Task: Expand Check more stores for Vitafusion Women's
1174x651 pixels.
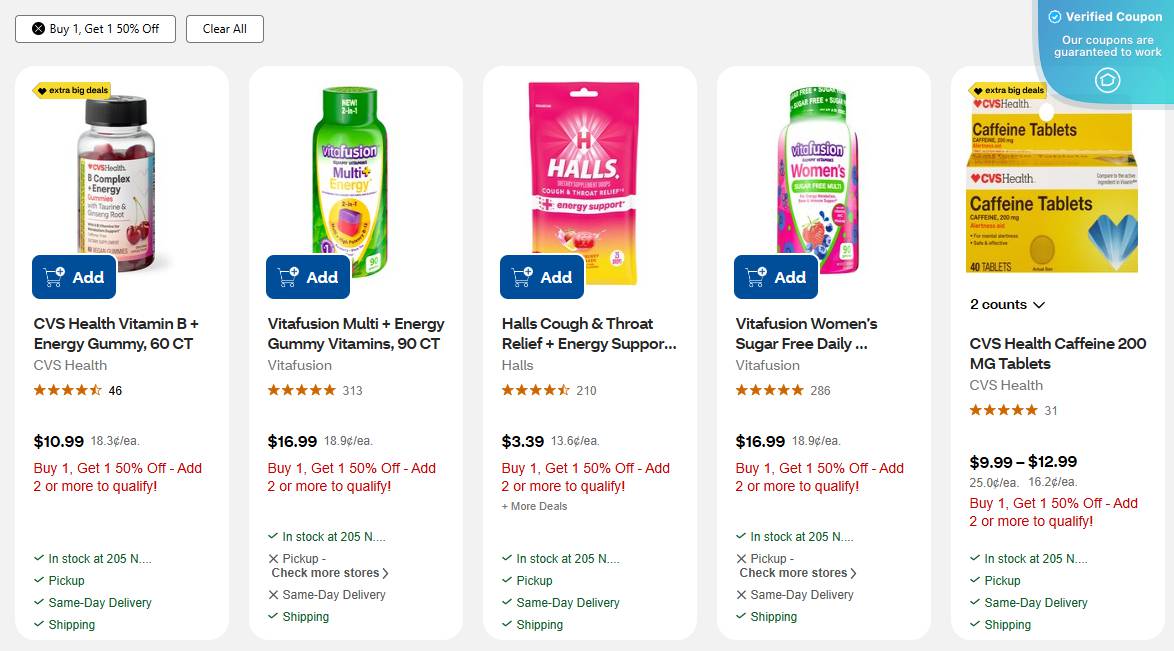Action: pos(795,572)
